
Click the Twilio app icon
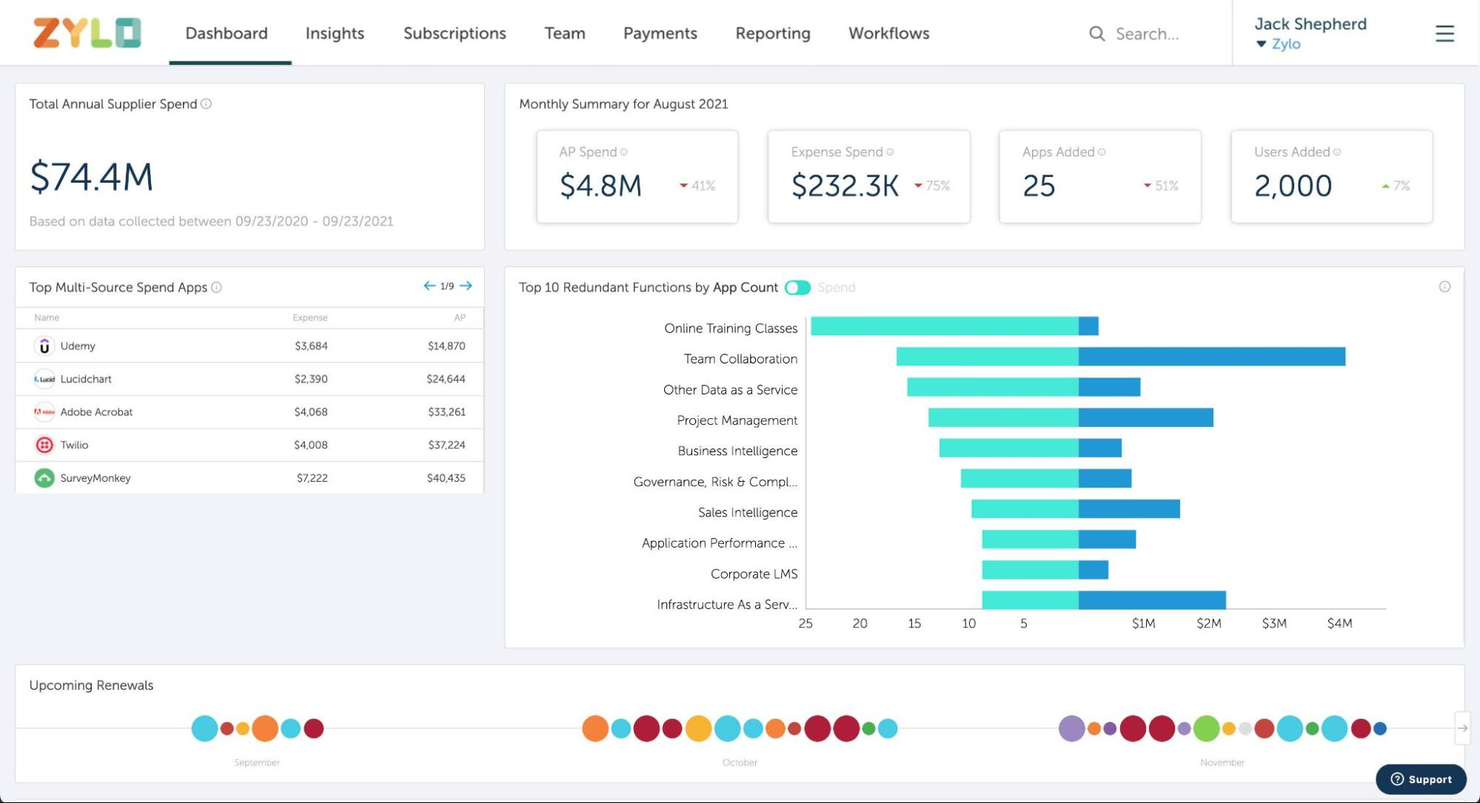click(x=44, y=444)
